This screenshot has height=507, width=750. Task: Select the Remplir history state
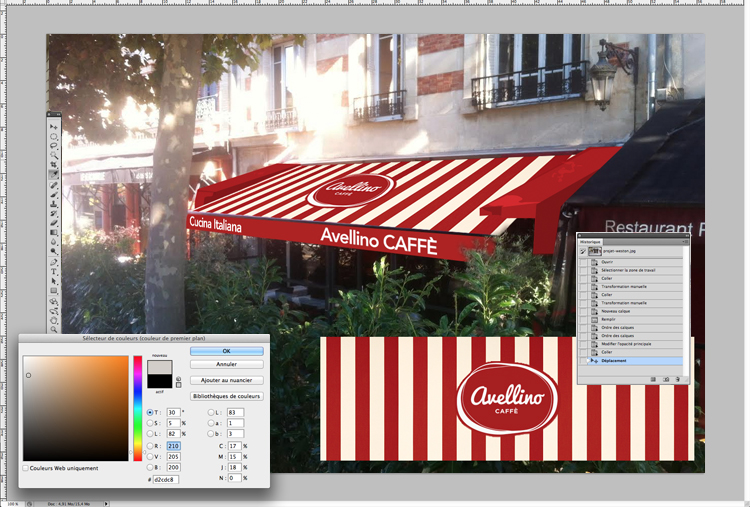pos(607,319)
